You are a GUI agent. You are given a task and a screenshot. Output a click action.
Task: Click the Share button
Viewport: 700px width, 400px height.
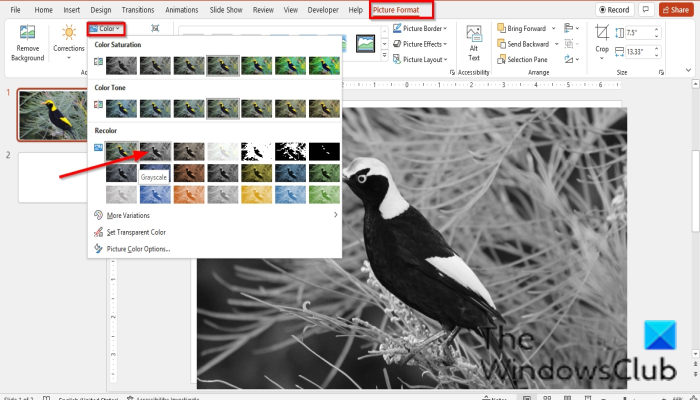pyautogui.click(x=675, y=9)
